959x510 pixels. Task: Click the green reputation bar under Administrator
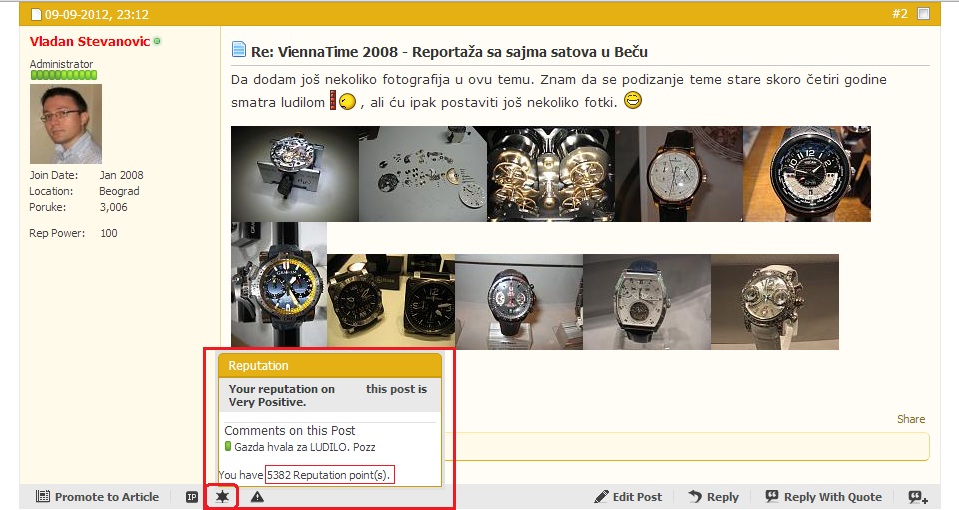coord(63,75)
